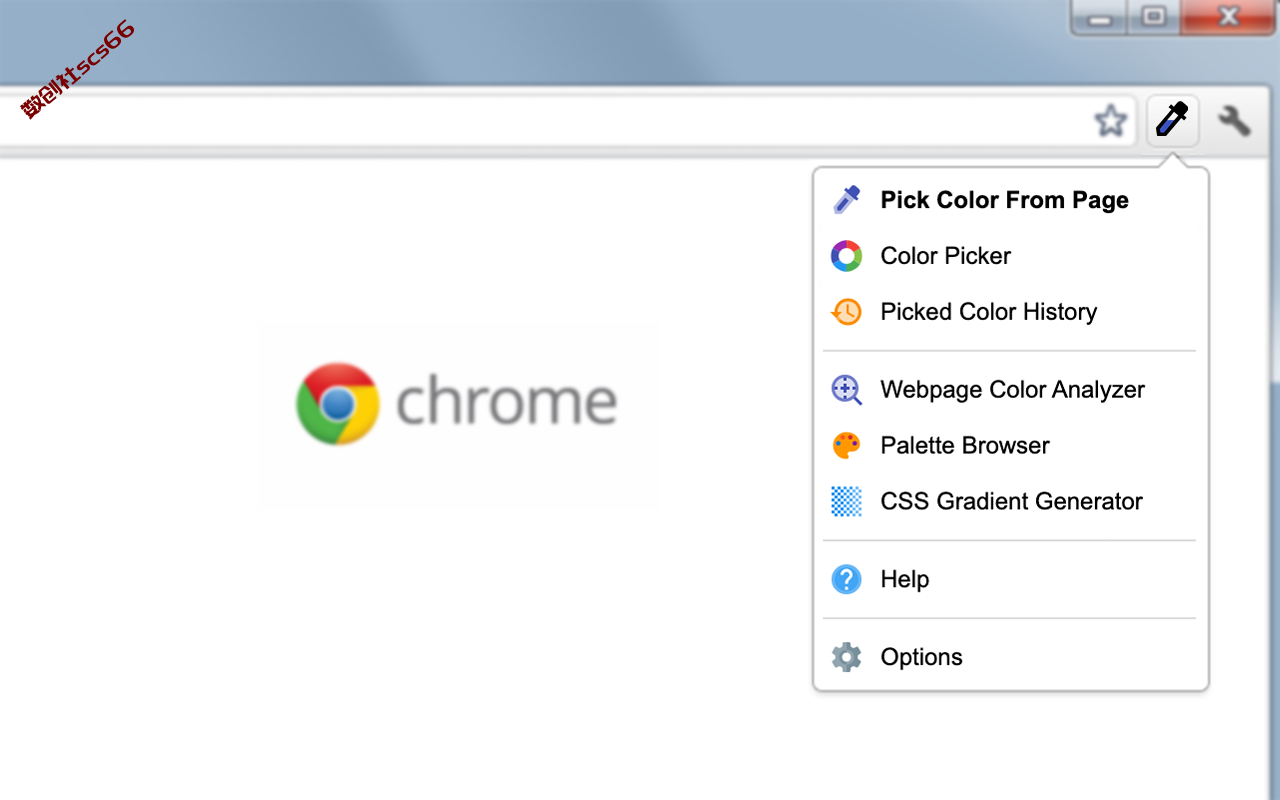Click the Palette Browser palette icon
1280x800 pixels.
[846, 446]
